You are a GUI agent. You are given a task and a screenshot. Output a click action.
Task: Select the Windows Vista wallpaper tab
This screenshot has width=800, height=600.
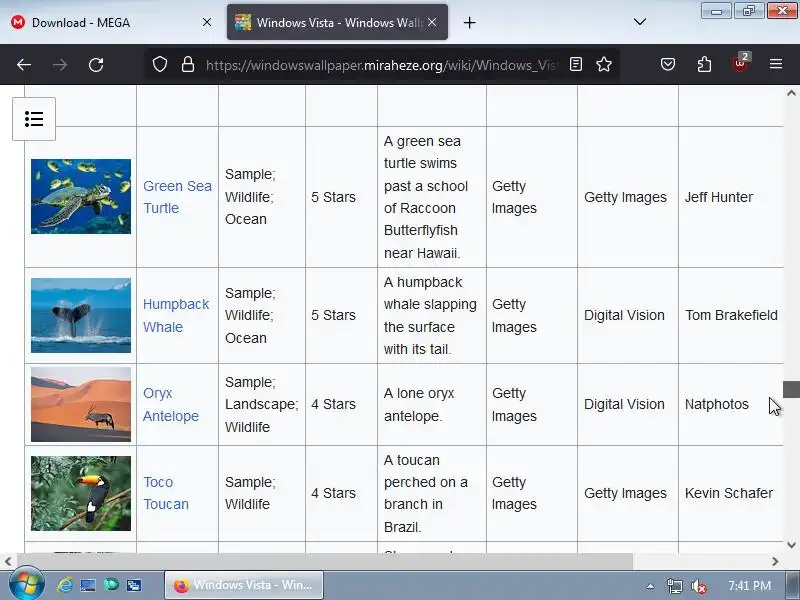point(337,22)
